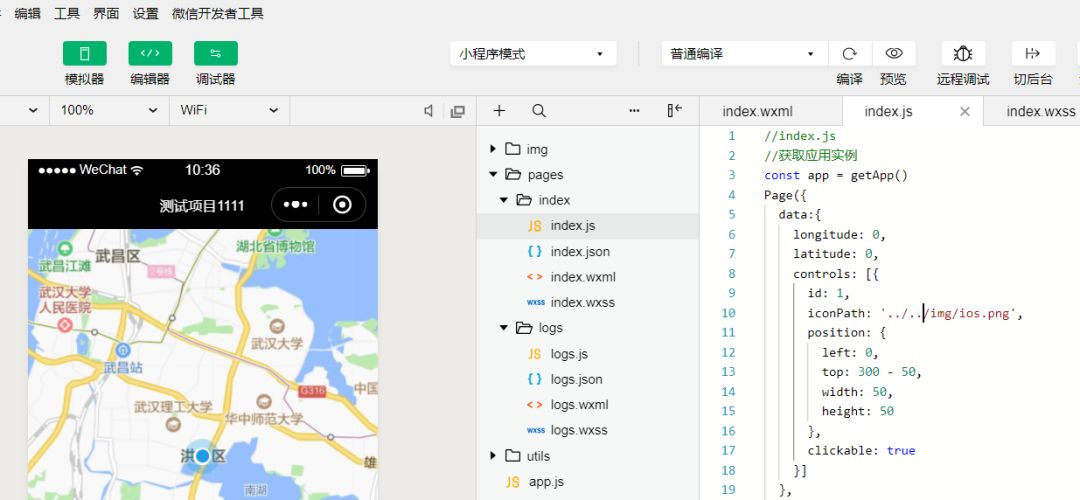Collapse the index folder
This screenshot has height=500, width=1080.
point(503,200)
